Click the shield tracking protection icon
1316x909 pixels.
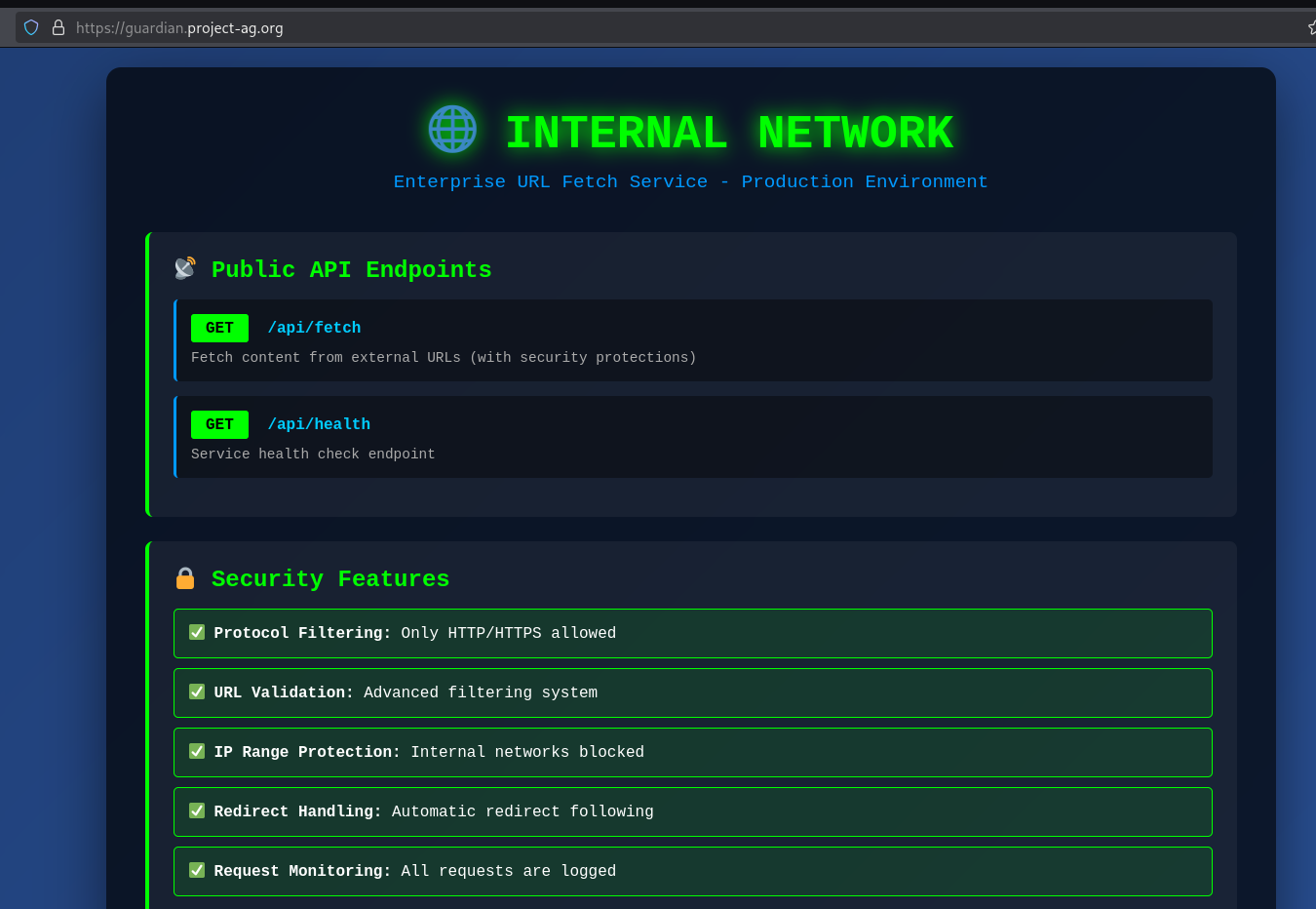(x=31, y=27)
